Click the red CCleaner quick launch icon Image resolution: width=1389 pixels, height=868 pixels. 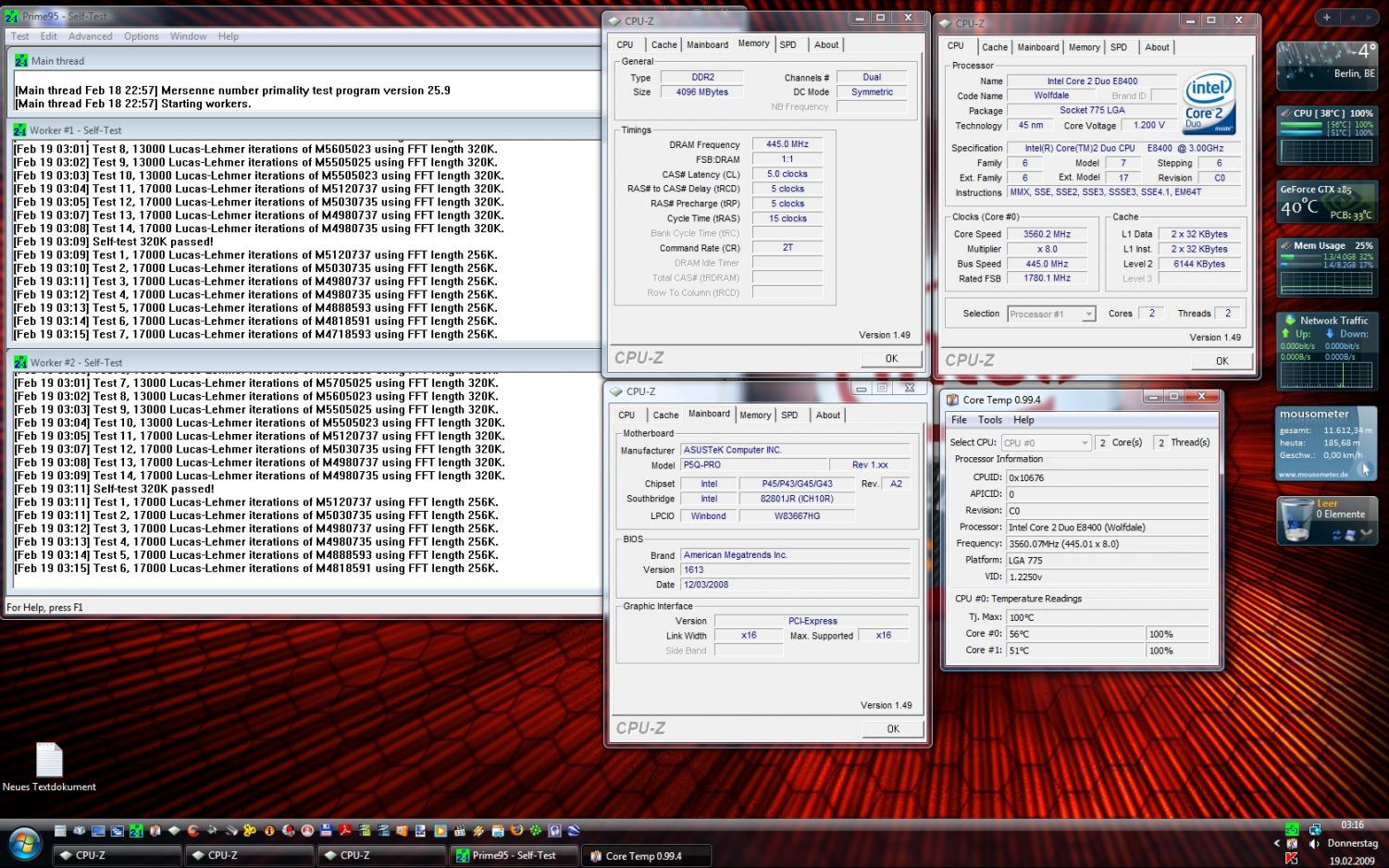[193, 830]
